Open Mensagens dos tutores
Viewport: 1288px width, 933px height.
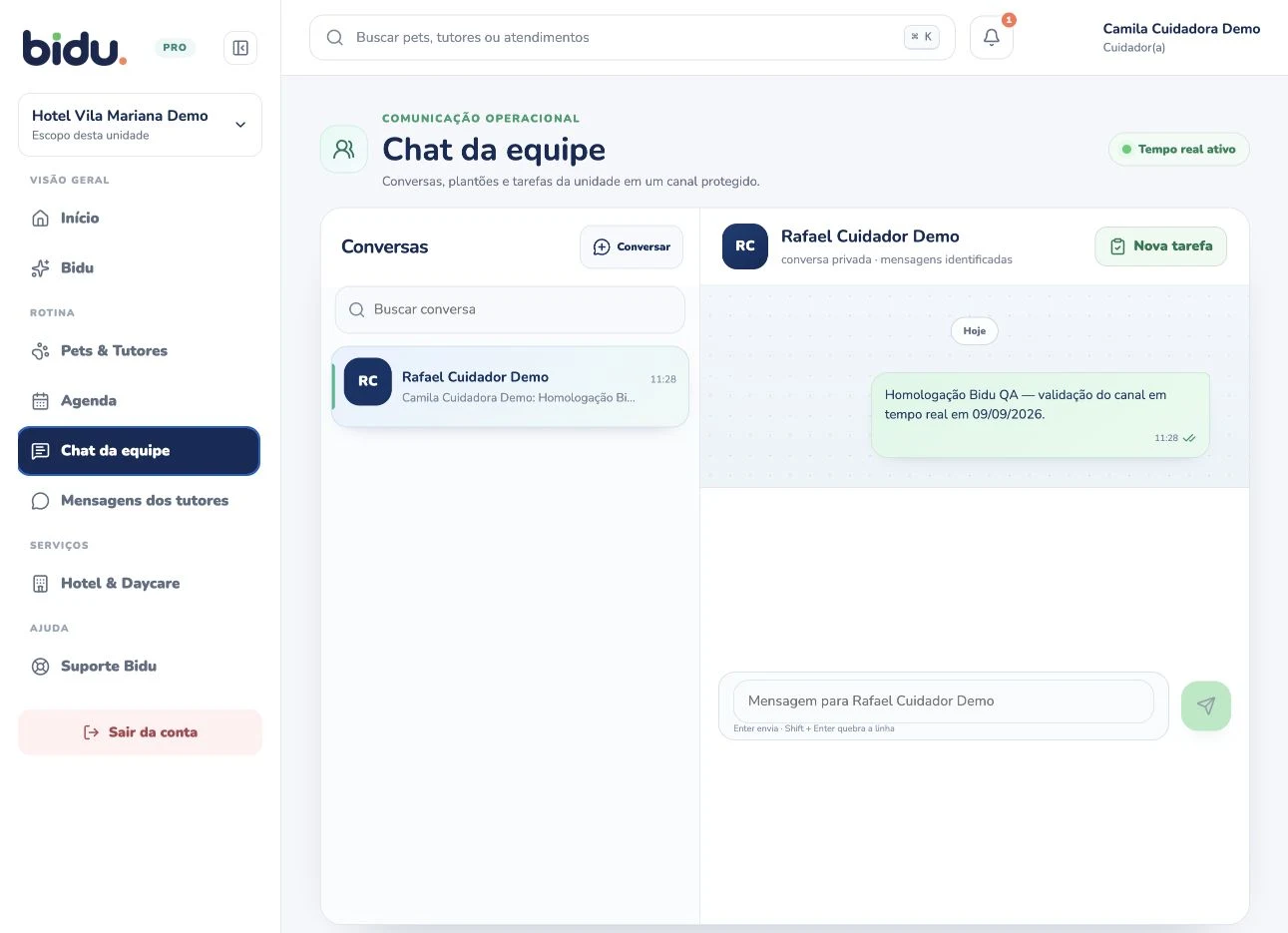(x=140, y=500)
